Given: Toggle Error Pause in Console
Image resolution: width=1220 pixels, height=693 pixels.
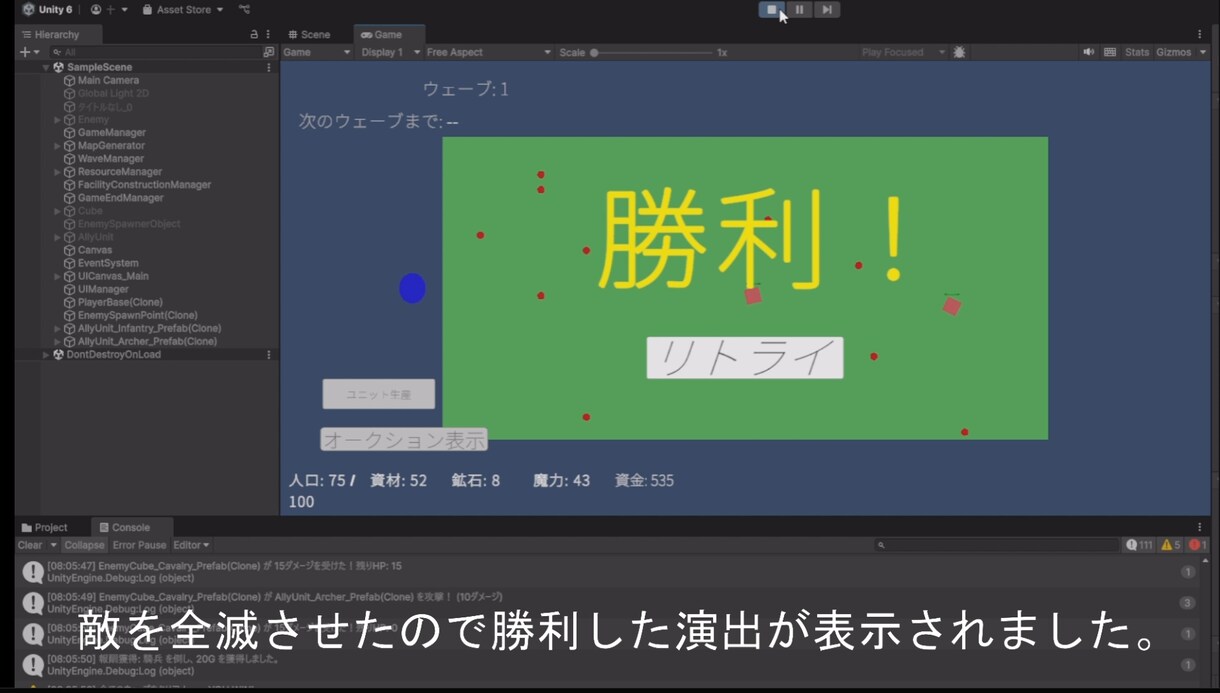Looking at the screenshot, I should coord(139,545).
